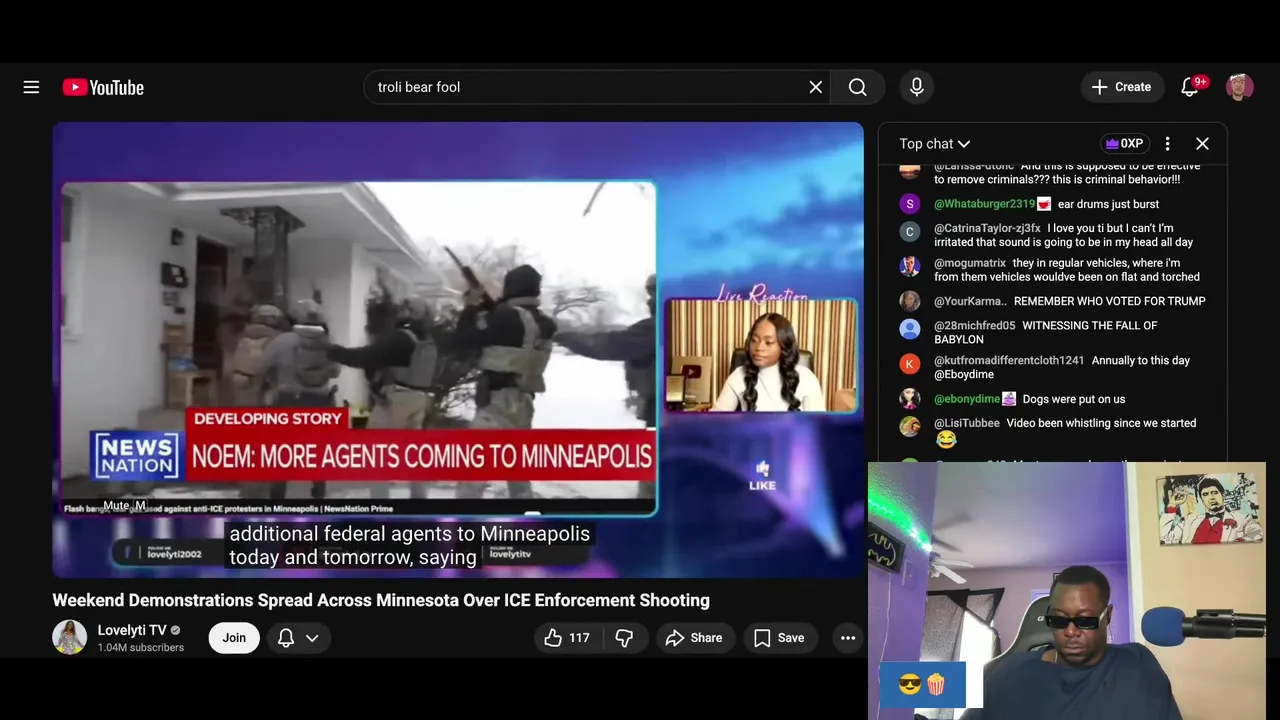Run search with the magnifier button
The image size is (1280, 720).
(858, 87)
